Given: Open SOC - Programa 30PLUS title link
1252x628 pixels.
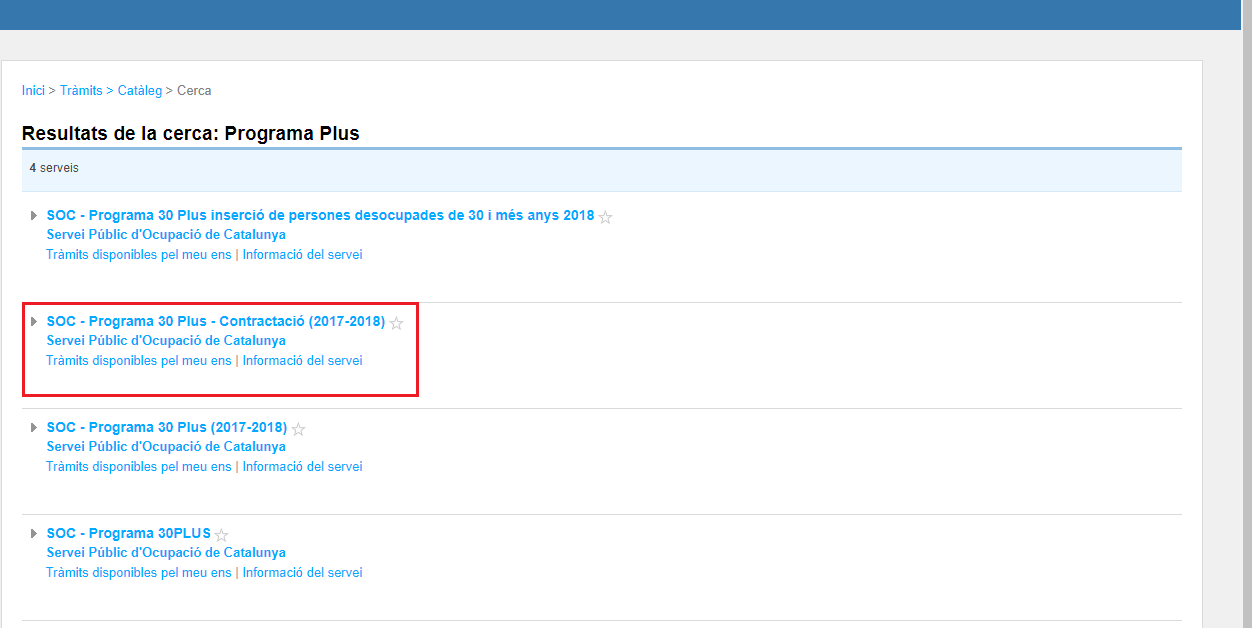Looking at the screenshot, I should click(x=128, y=533).
